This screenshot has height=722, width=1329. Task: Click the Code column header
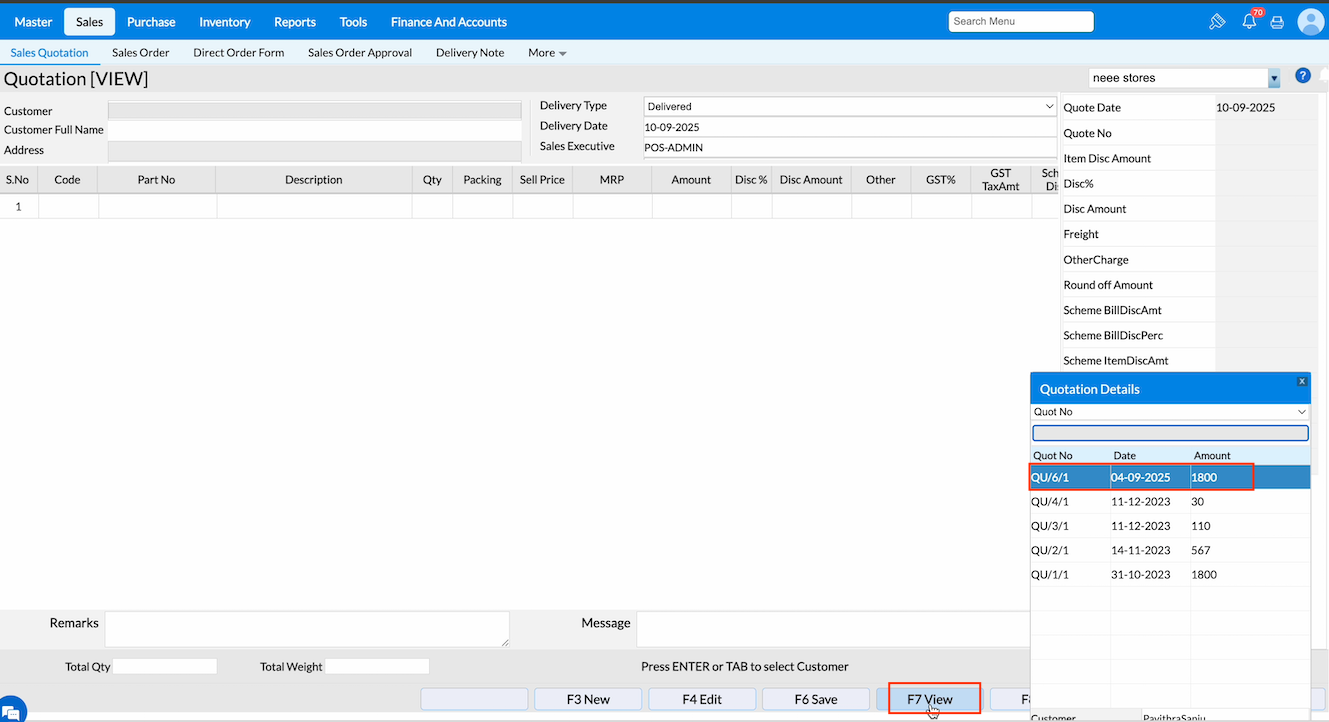pyautogui.click(x=67, y=180)
